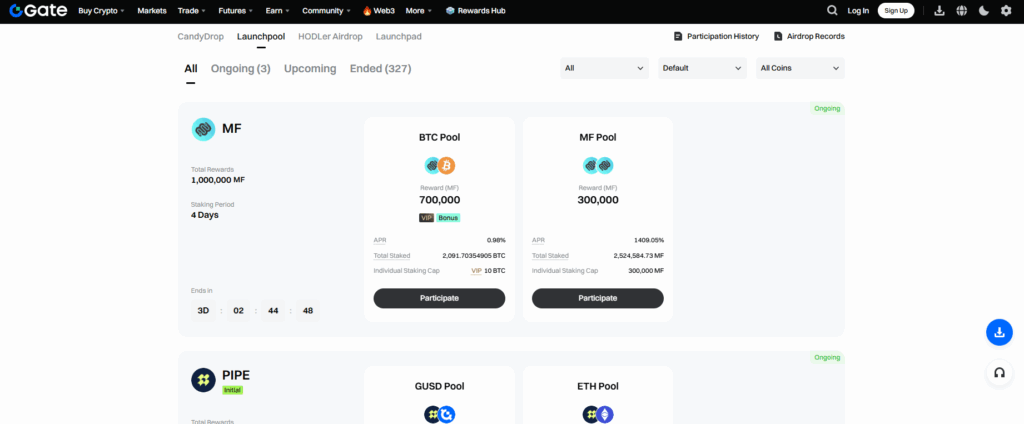Image resolution: width=1024 pixels, height=424 pixels.
Task: Open Participation History link
Action: coord(716,36)
